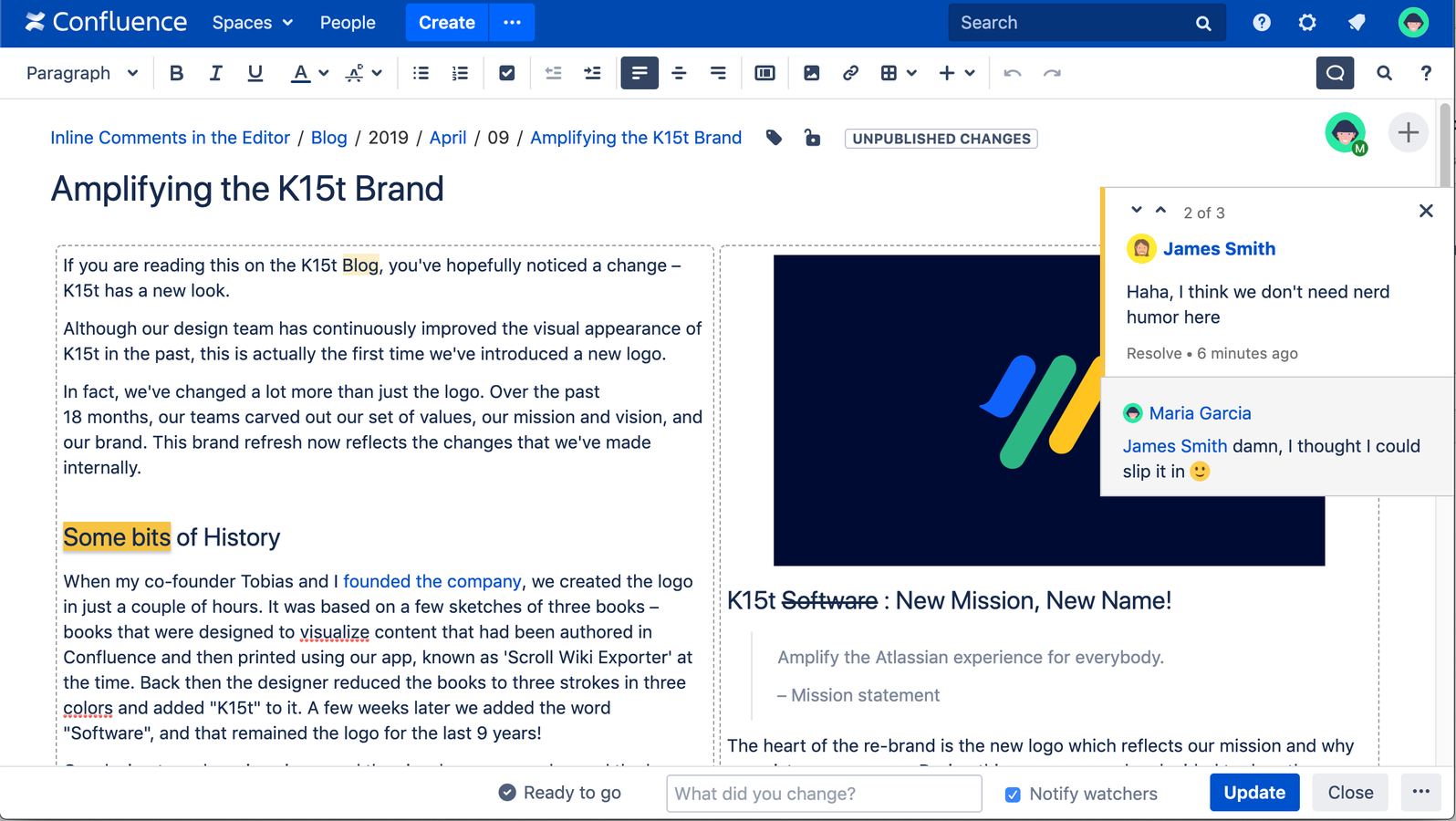Insert a bullet list
The height and width of the screenshot is (821, 1456).
421,73
